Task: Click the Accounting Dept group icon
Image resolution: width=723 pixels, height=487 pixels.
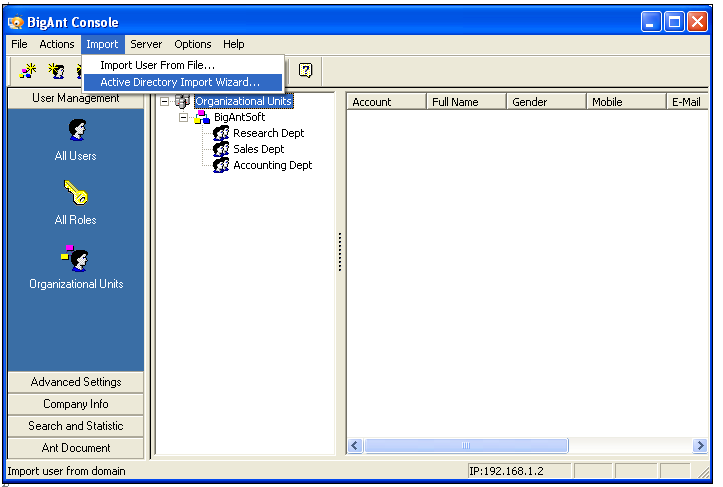Action: [x=221, y=165]
